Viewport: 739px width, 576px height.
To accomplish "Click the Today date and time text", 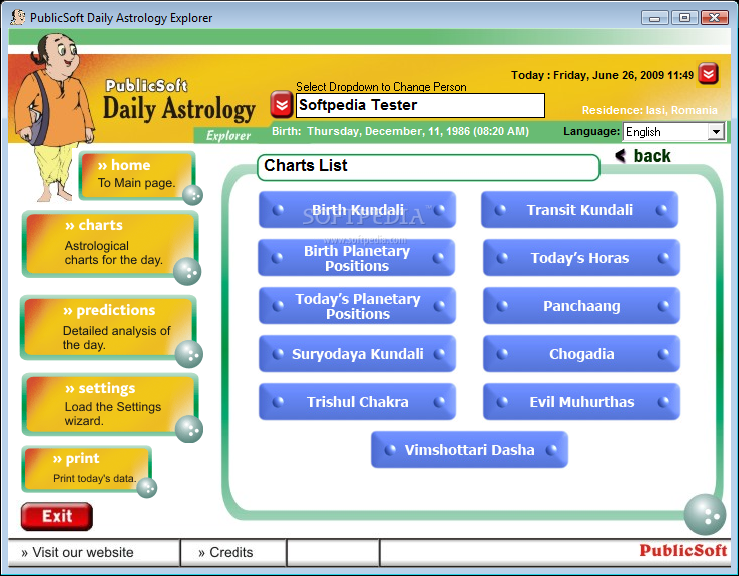I will coord(602,75).
